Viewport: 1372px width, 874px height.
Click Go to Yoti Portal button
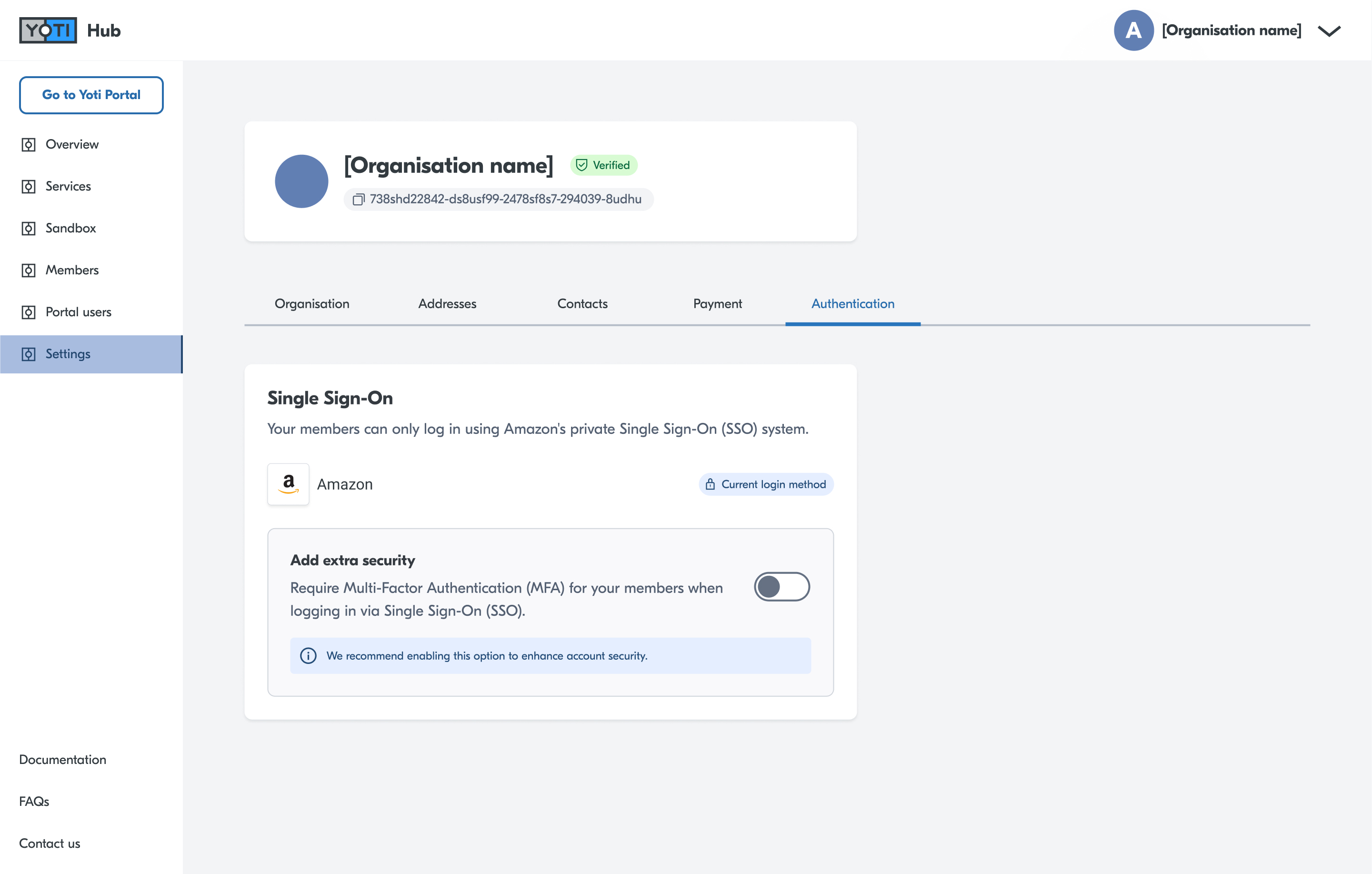click(x=91, y=95)
